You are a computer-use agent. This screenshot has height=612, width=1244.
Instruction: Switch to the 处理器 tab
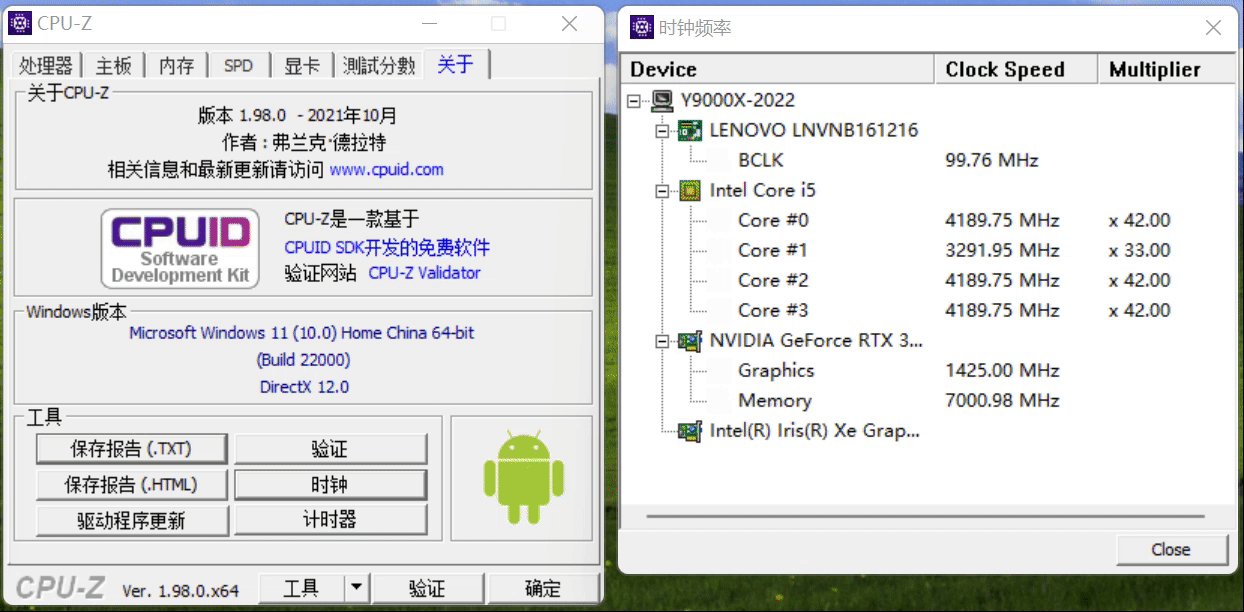pyautogui.click(x=46, y=66)
